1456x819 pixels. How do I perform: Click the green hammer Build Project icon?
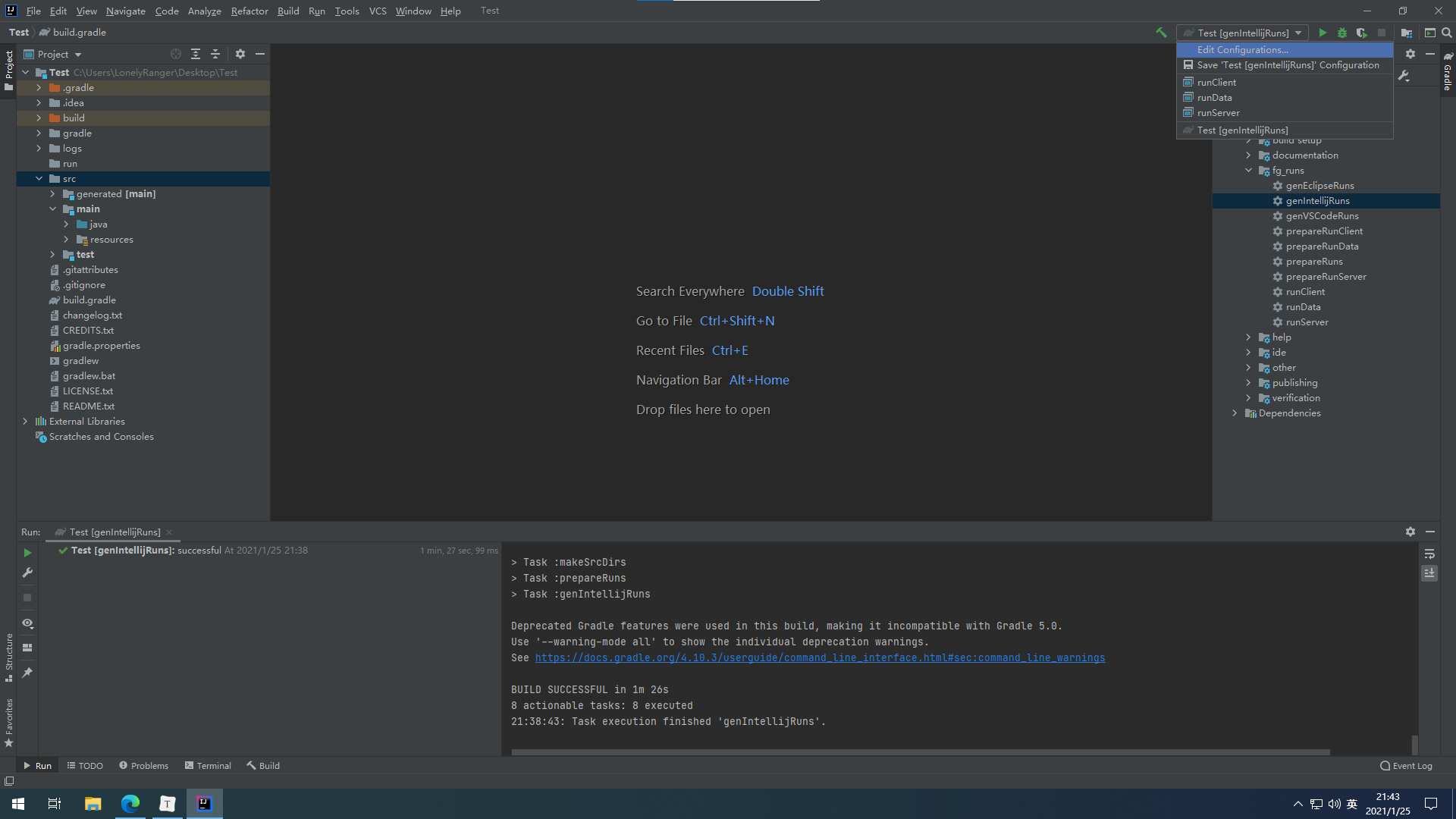pos(1161,33)
